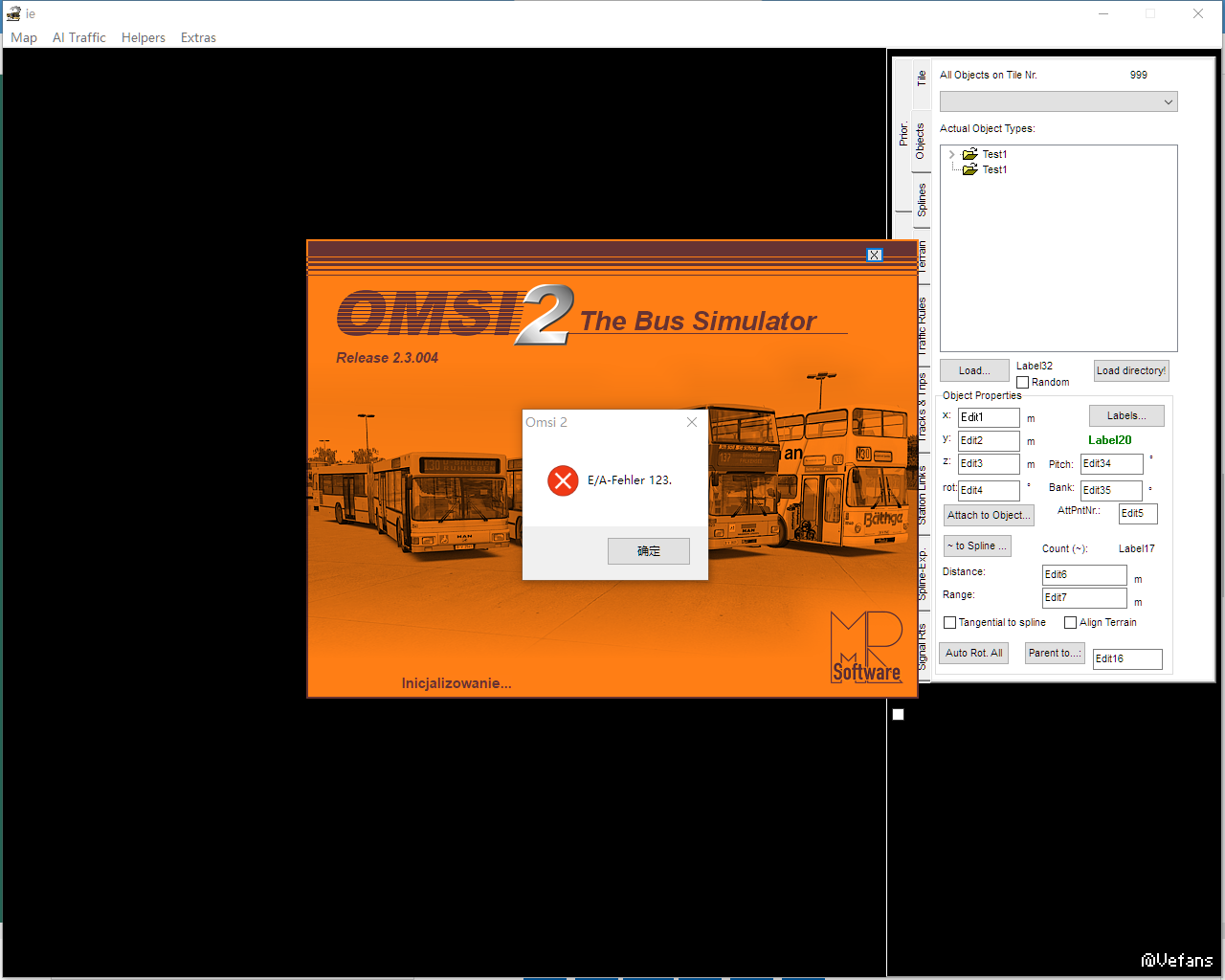Switch to the Splines tab

click(921, 199)
